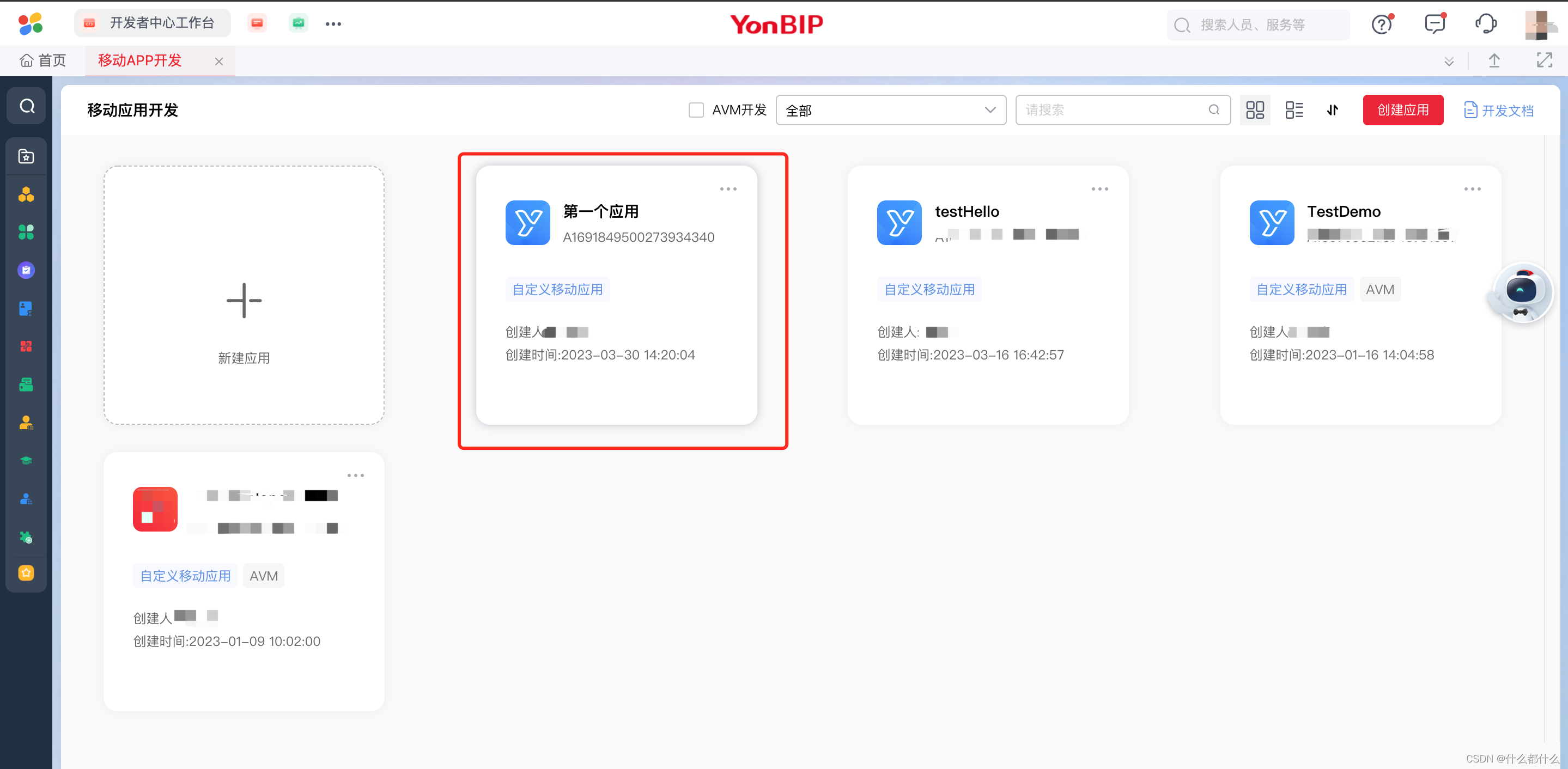Open the messages chat icon
Image resolution: width=1568 pixels, height=769 pixels.
click(1434, 25)
